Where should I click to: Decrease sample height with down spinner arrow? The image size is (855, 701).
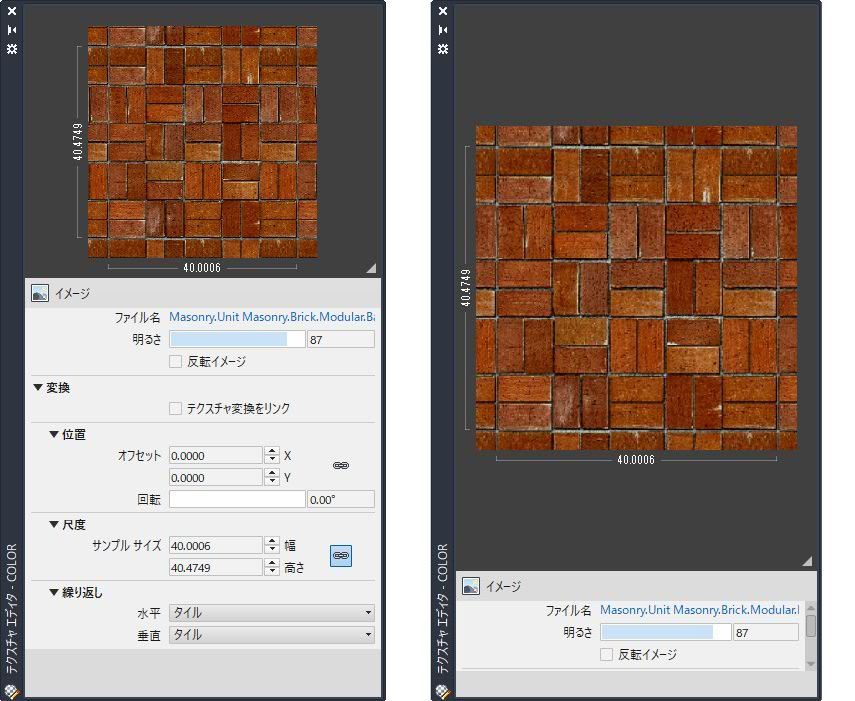272,572
